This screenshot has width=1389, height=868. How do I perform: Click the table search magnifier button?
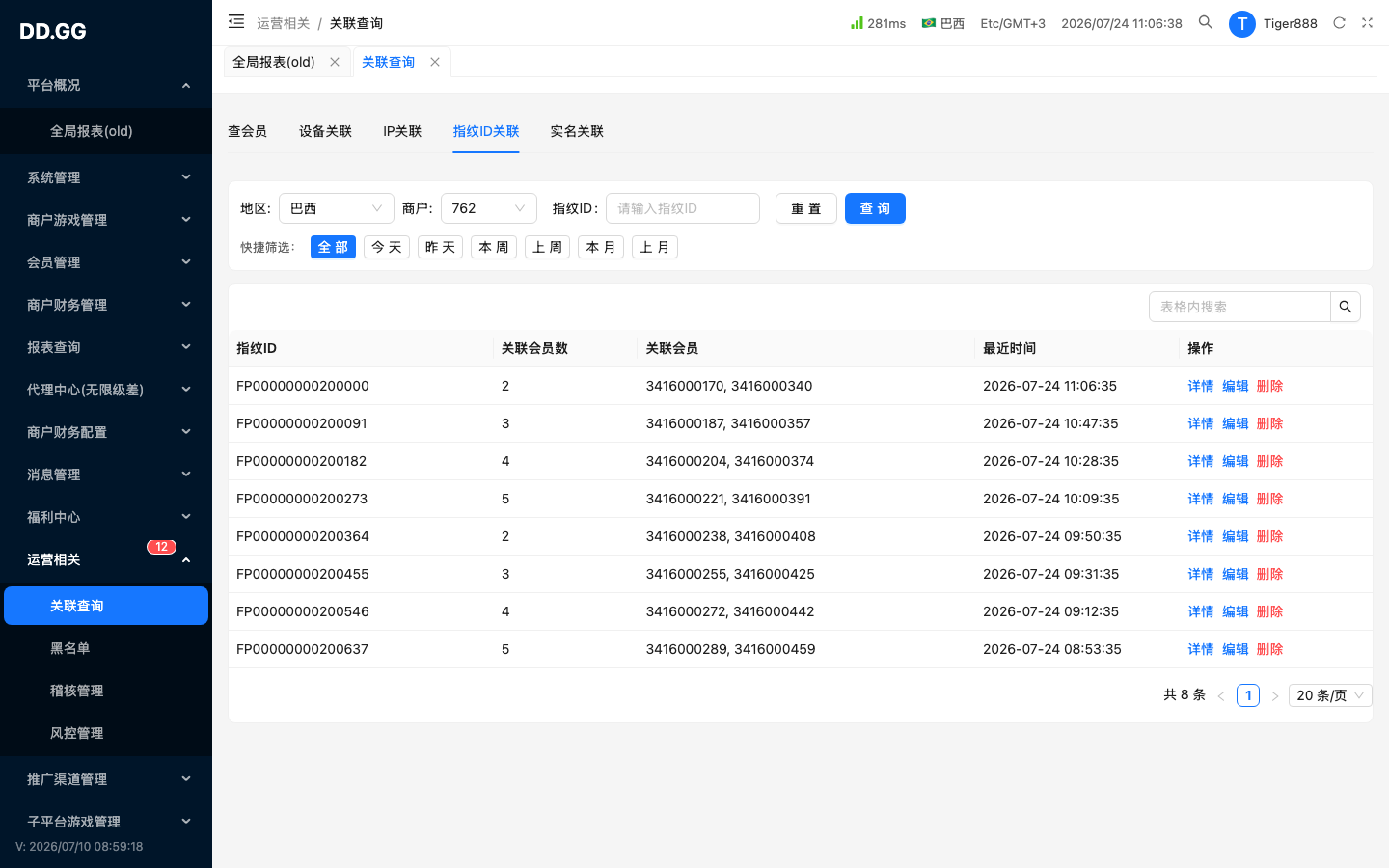[1346, 307]
